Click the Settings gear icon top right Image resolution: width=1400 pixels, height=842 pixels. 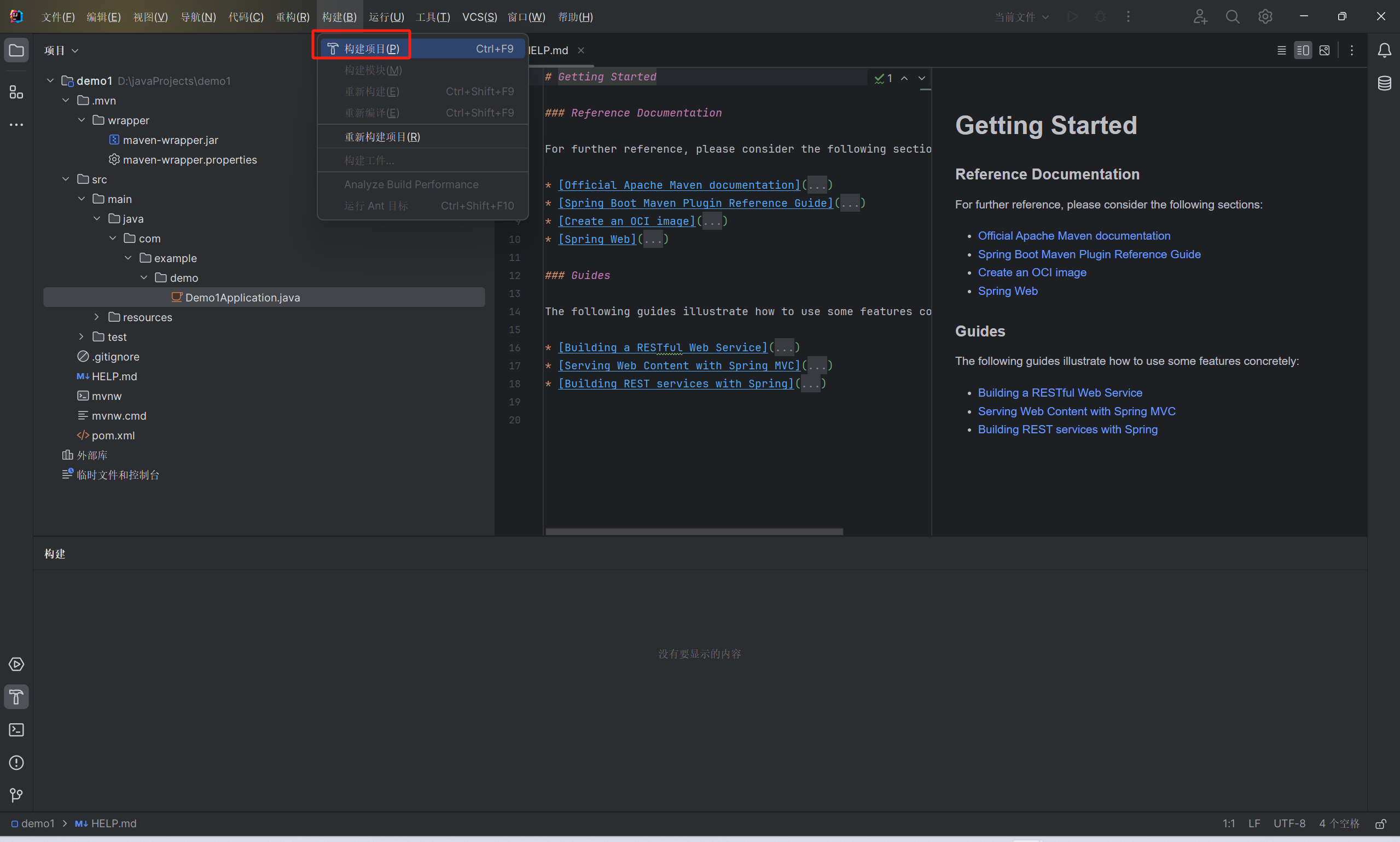point(1265,16)
